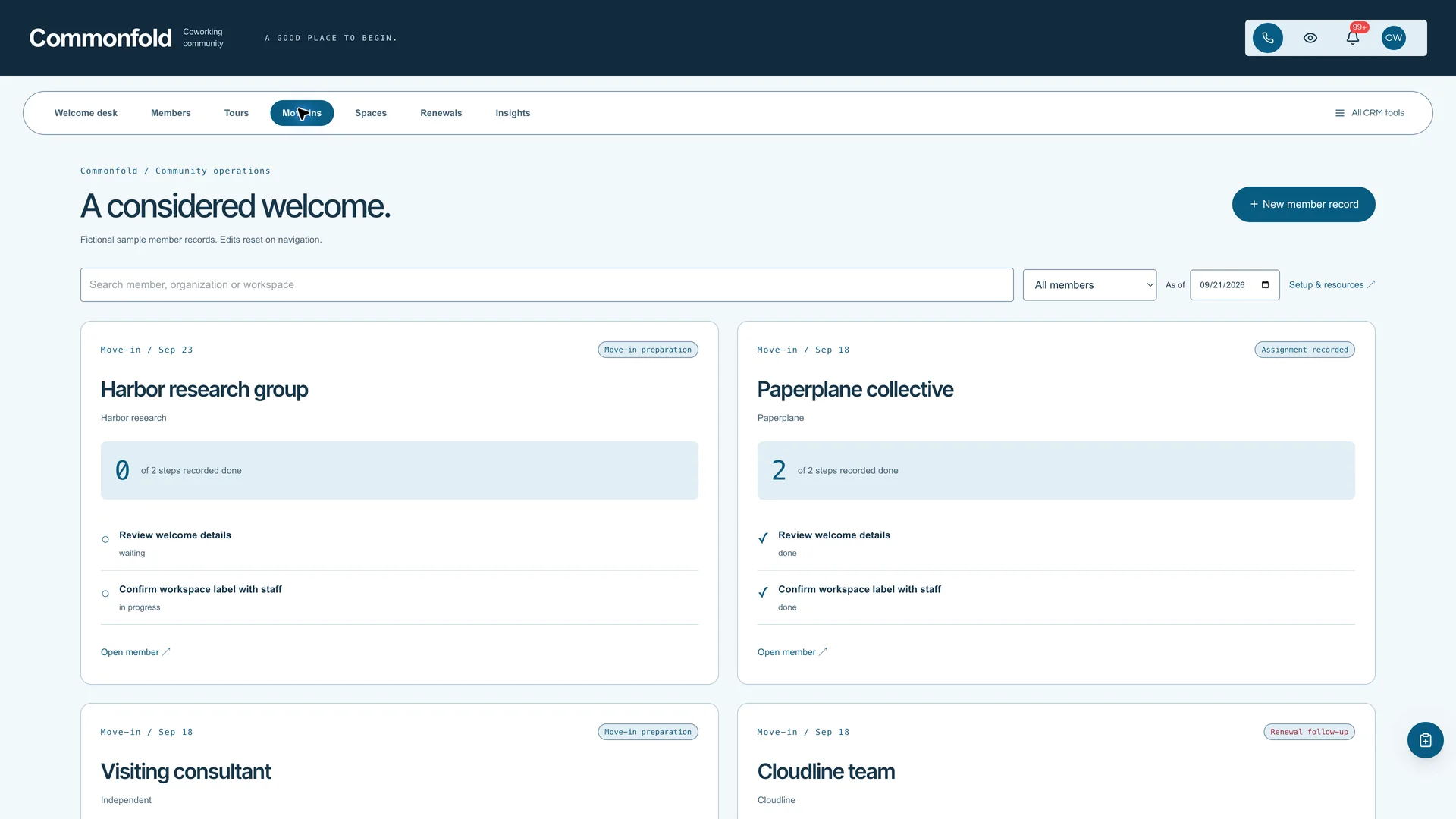
Task: Open the Insights tab
Action: tap(513, 113)
